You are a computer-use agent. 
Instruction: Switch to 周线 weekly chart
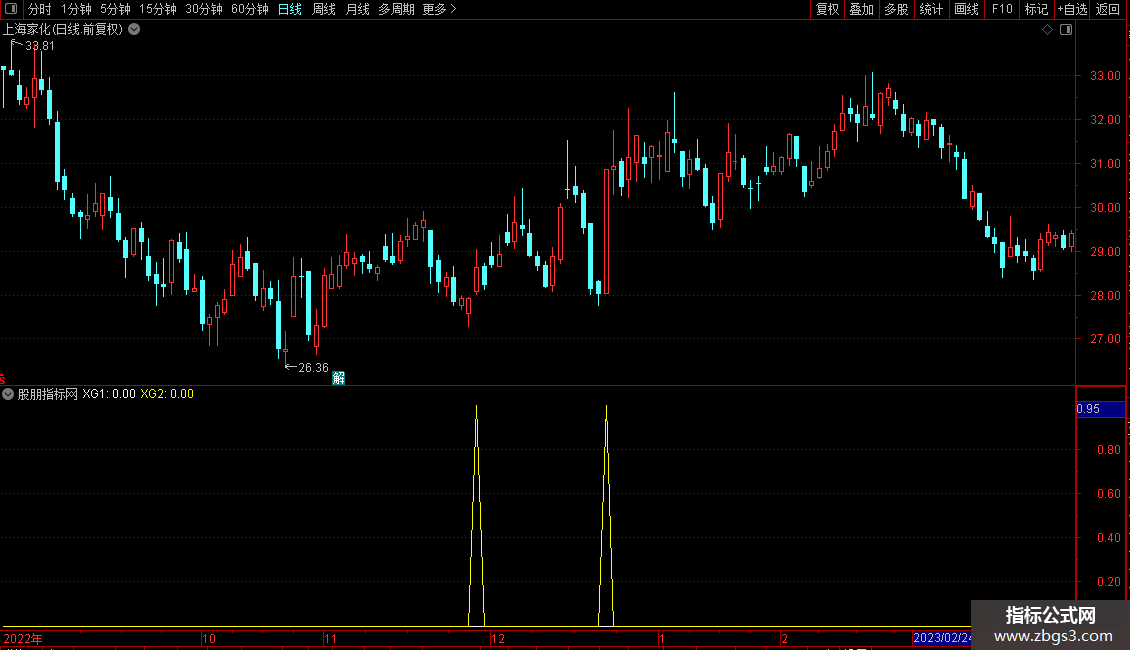(x=324, y=9)
